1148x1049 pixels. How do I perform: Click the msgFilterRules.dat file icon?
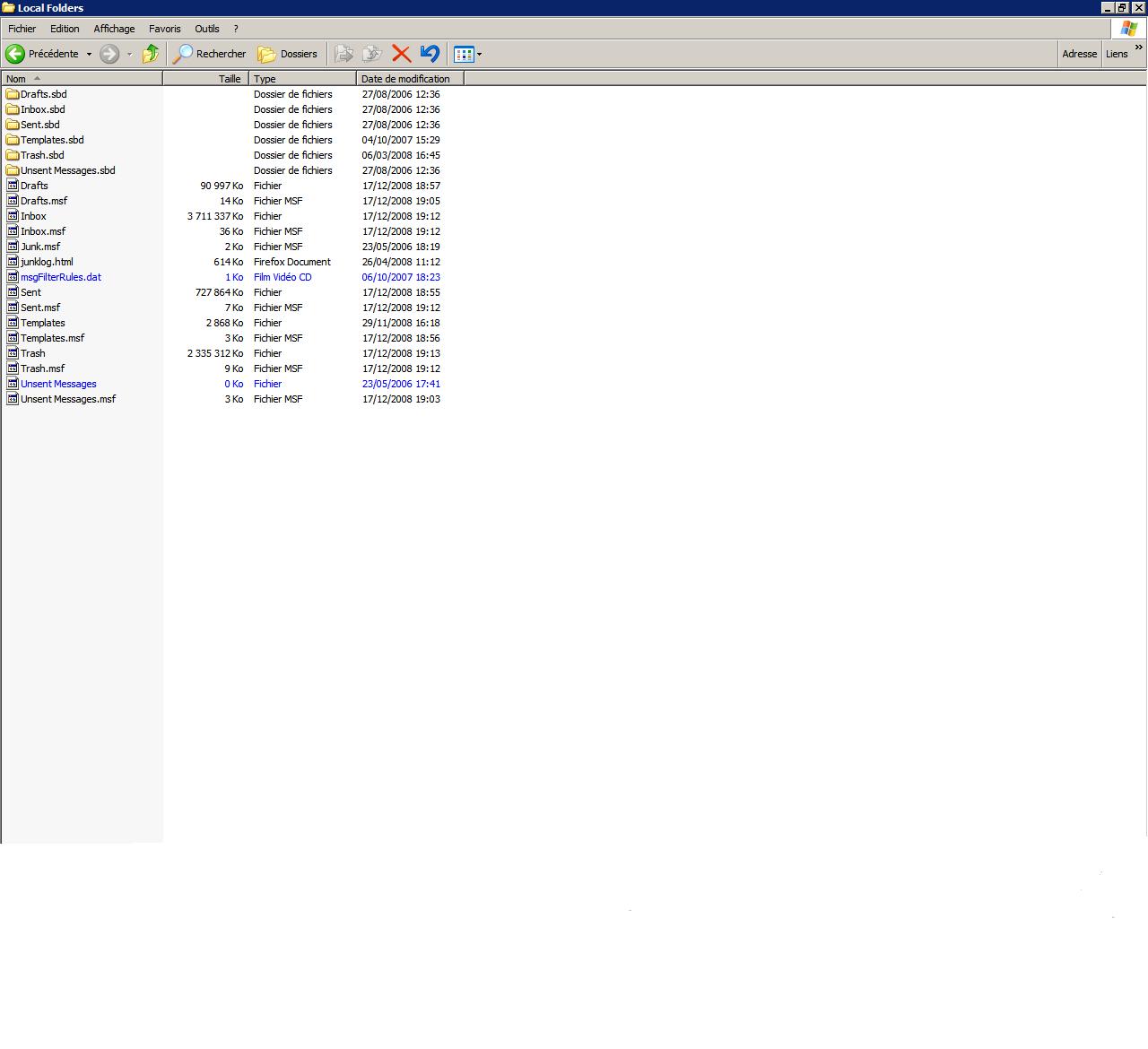click(13, 277)
